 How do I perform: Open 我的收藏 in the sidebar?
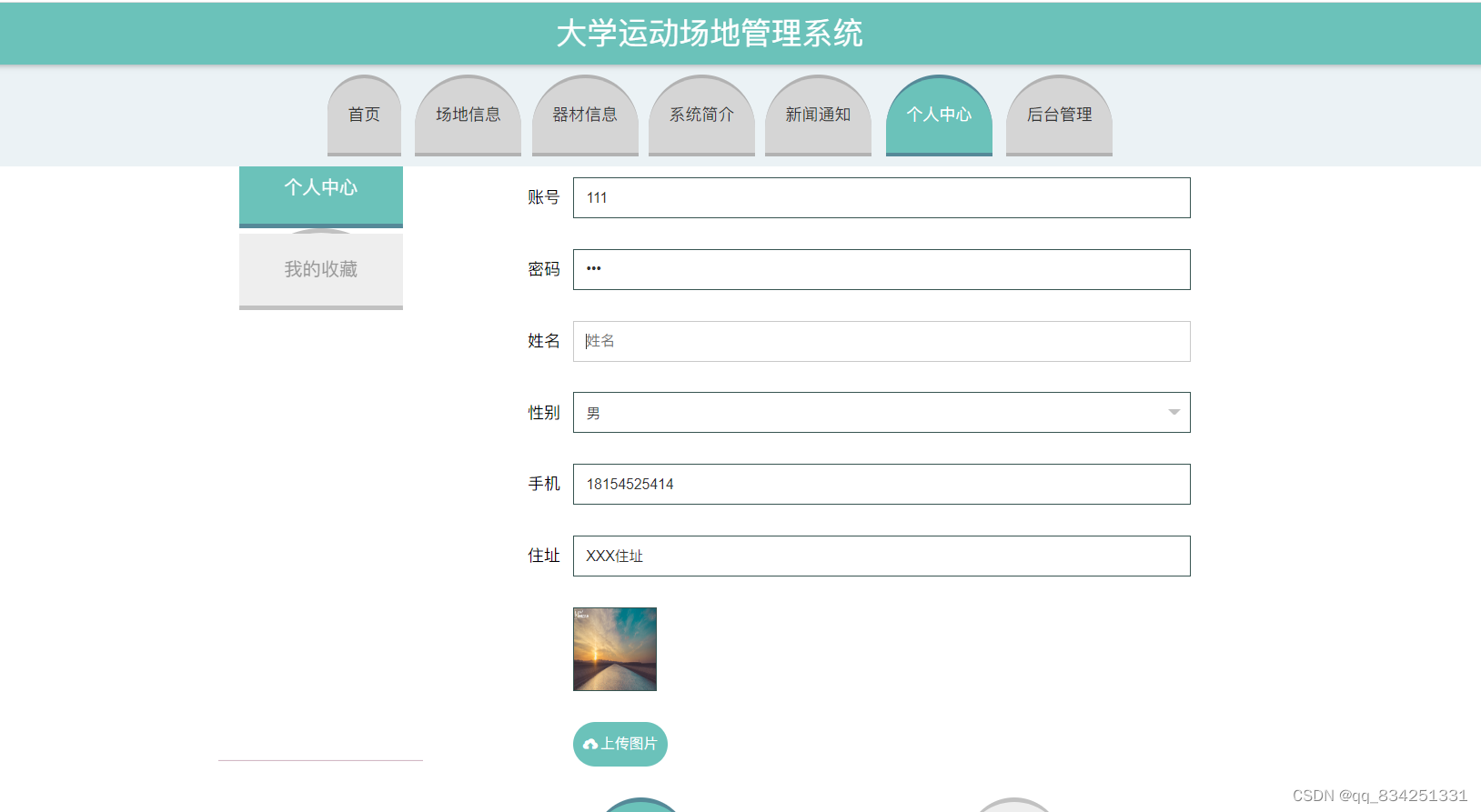pyautogui.click(x=321, y=270)
